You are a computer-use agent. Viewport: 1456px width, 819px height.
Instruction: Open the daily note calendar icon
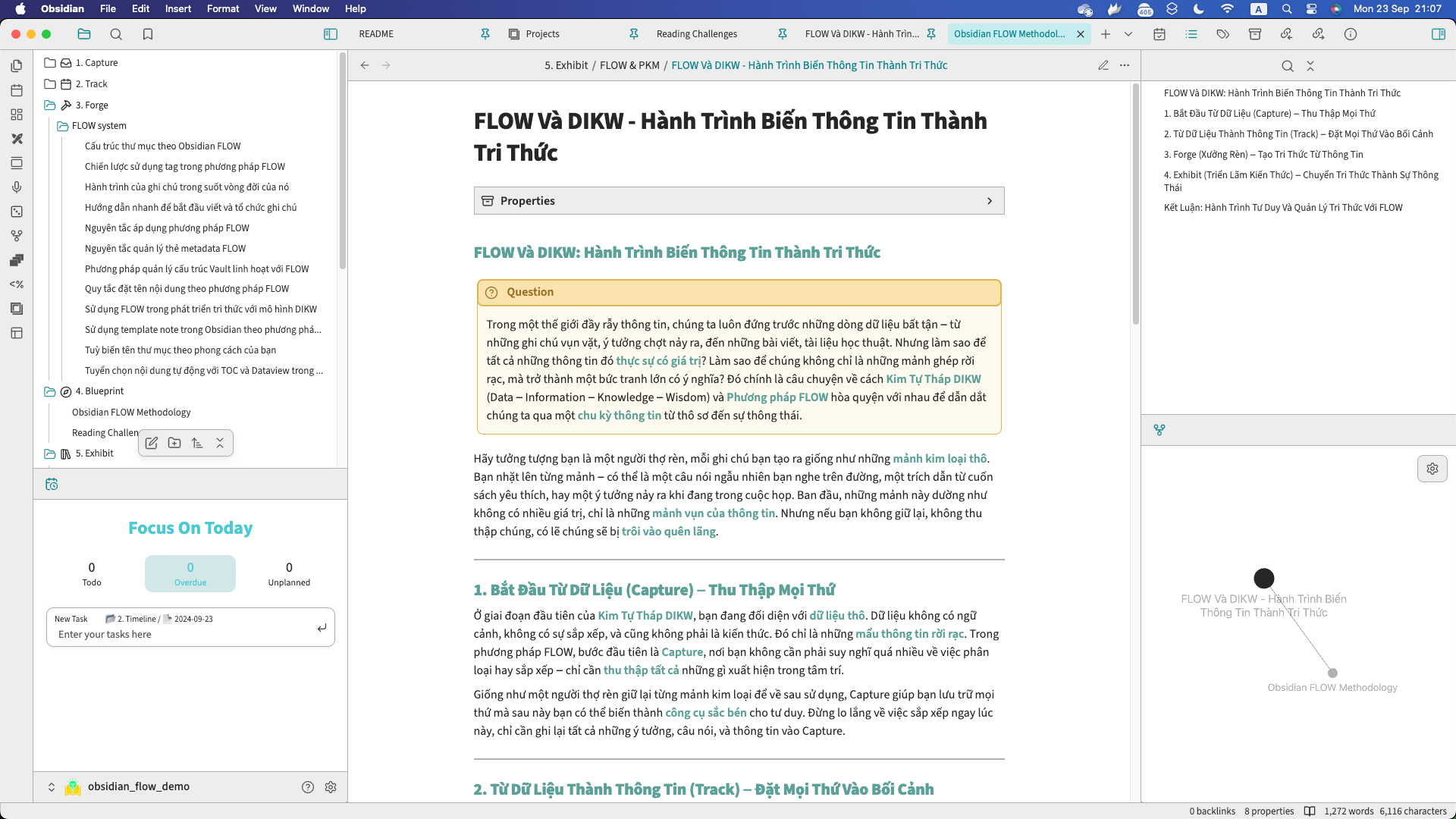17,90
